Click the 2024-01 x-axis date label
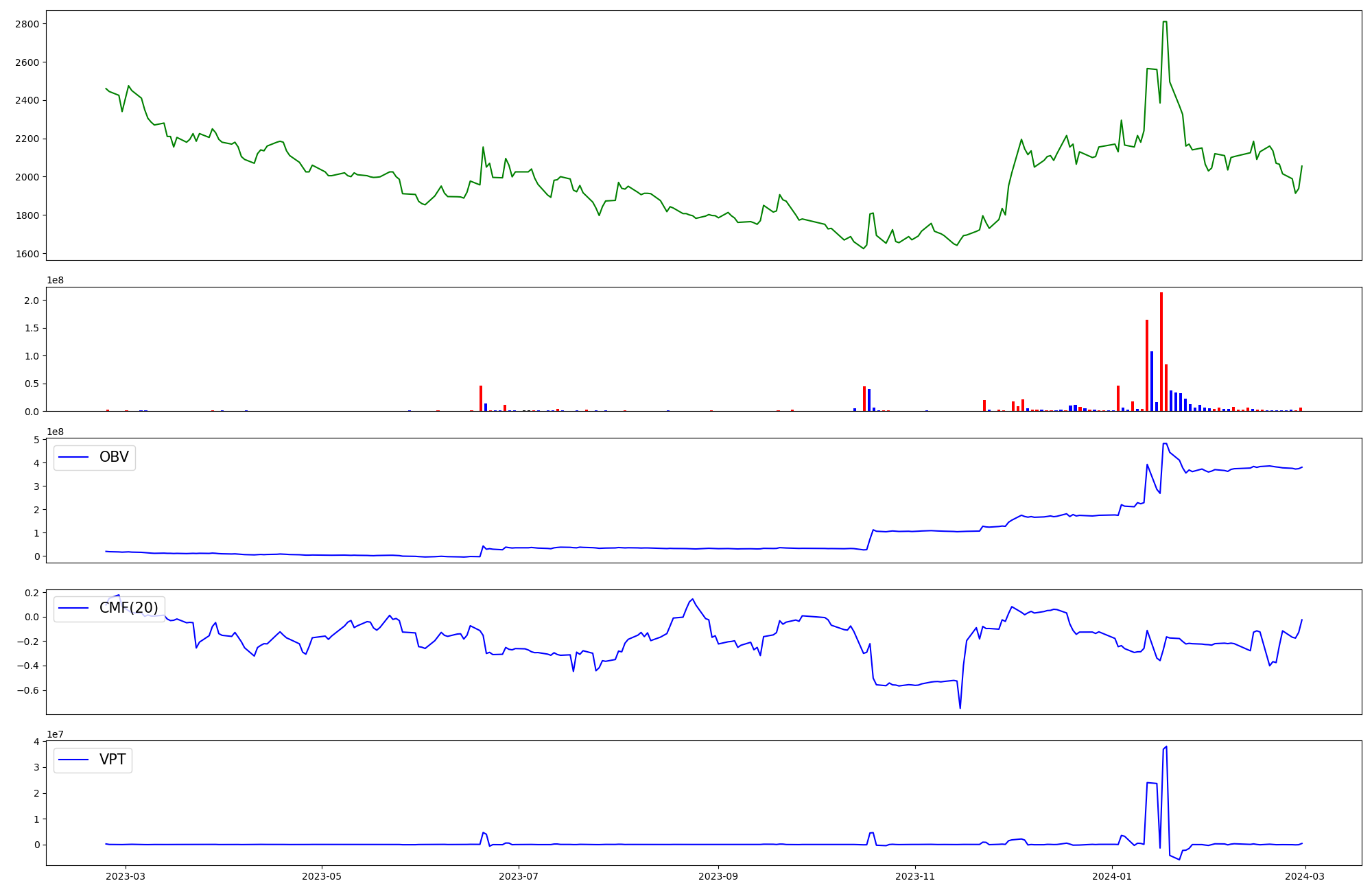This screenshot has width=1372, height=892. click(1112, 876)
